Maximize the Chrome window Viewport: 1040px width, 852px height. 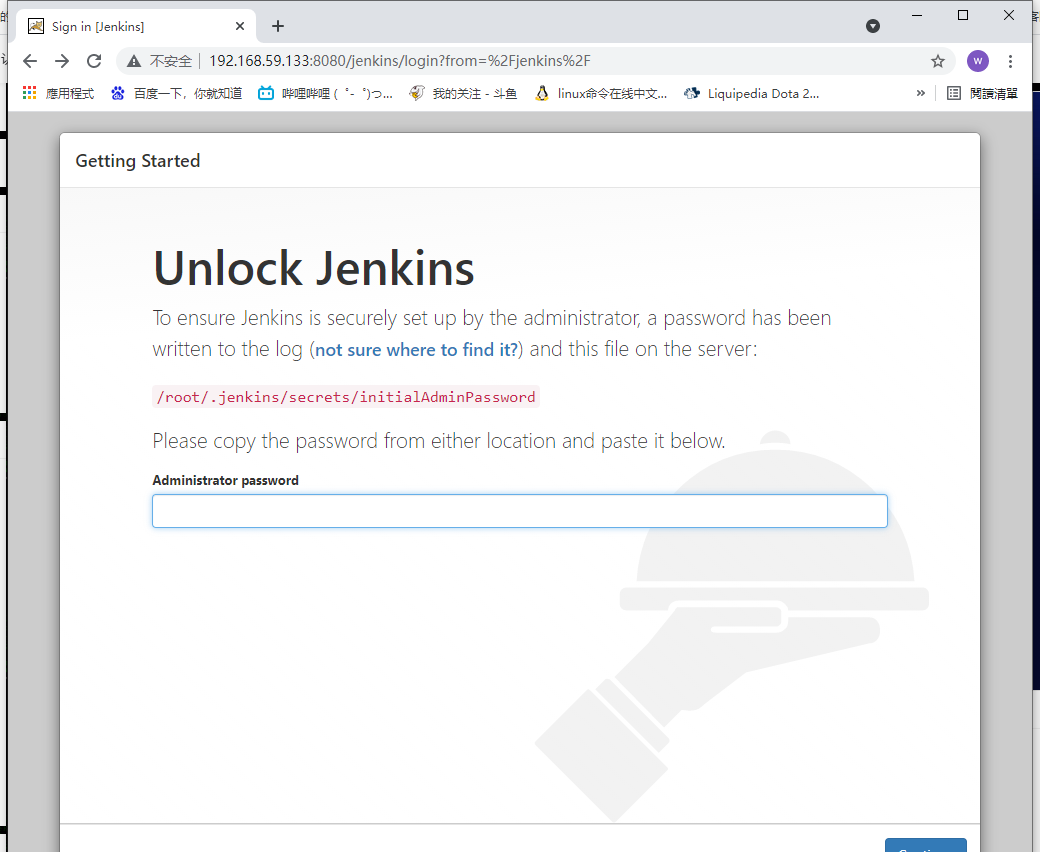pyautogui.click(x=963, y=15)
